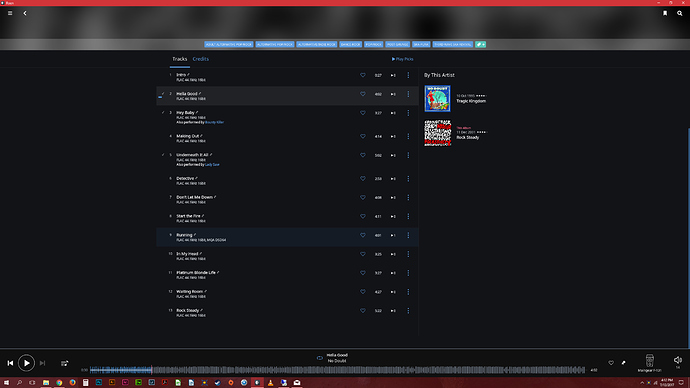Open three-dot menu for Don't Let Me Down
The height and width of the screenshot is (388, 690).
408,198
